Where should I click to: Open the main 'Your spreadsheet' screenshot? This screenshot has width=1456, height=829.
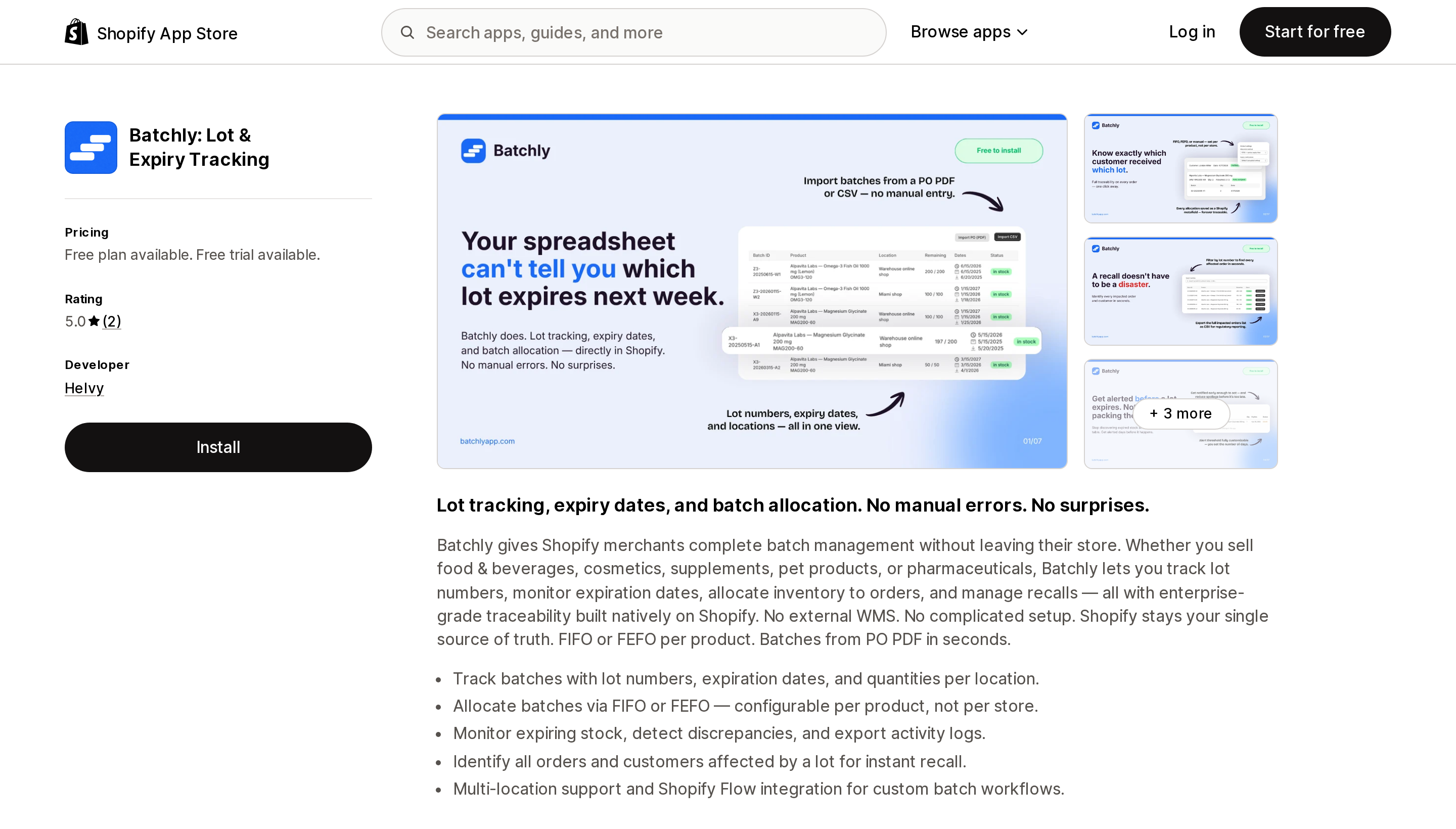tap(752, 291)
